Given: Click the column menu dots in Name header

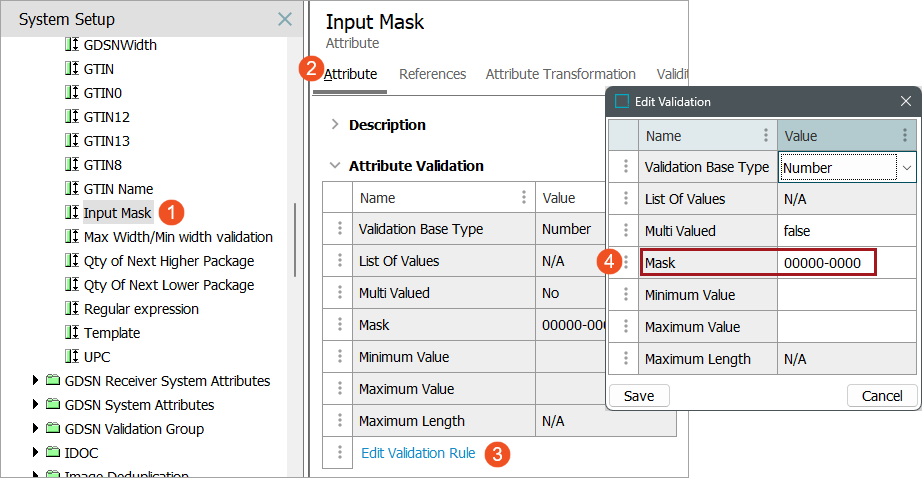Looking at the screenshot, I should click(x=524, y=198).
